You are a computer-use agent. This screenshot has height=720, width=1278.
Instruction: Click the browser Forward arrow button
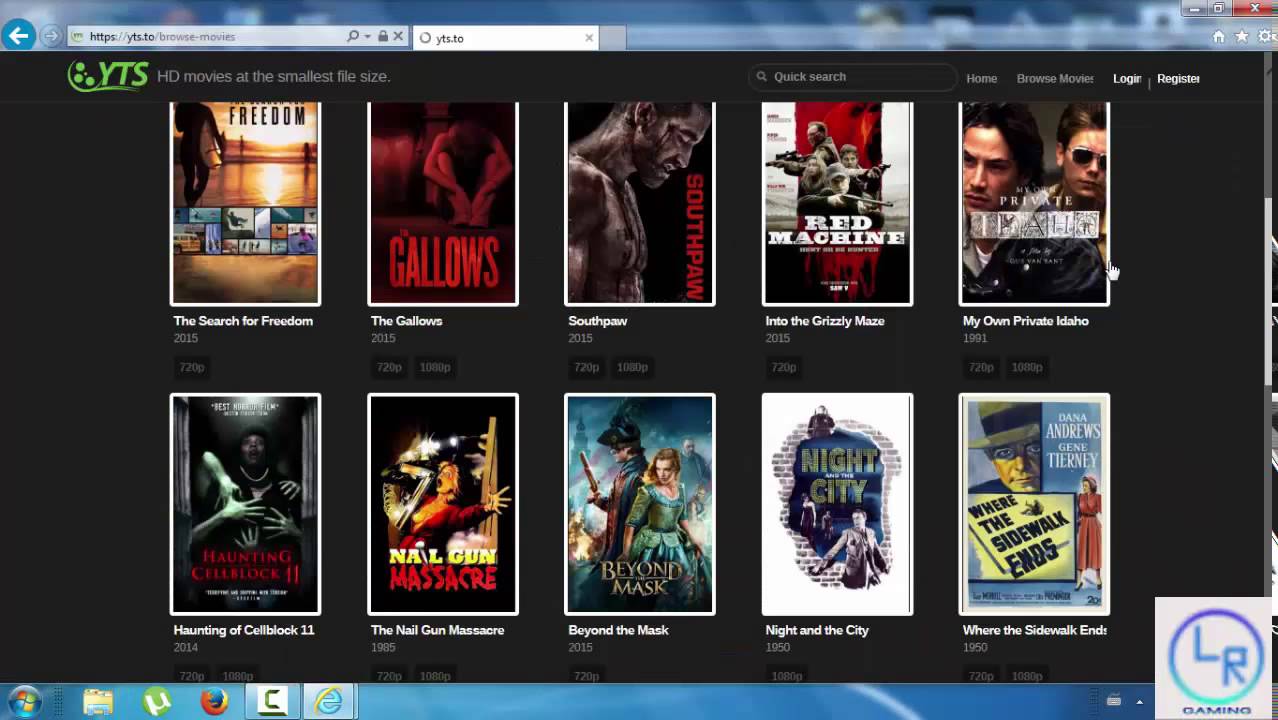[51, 37]
